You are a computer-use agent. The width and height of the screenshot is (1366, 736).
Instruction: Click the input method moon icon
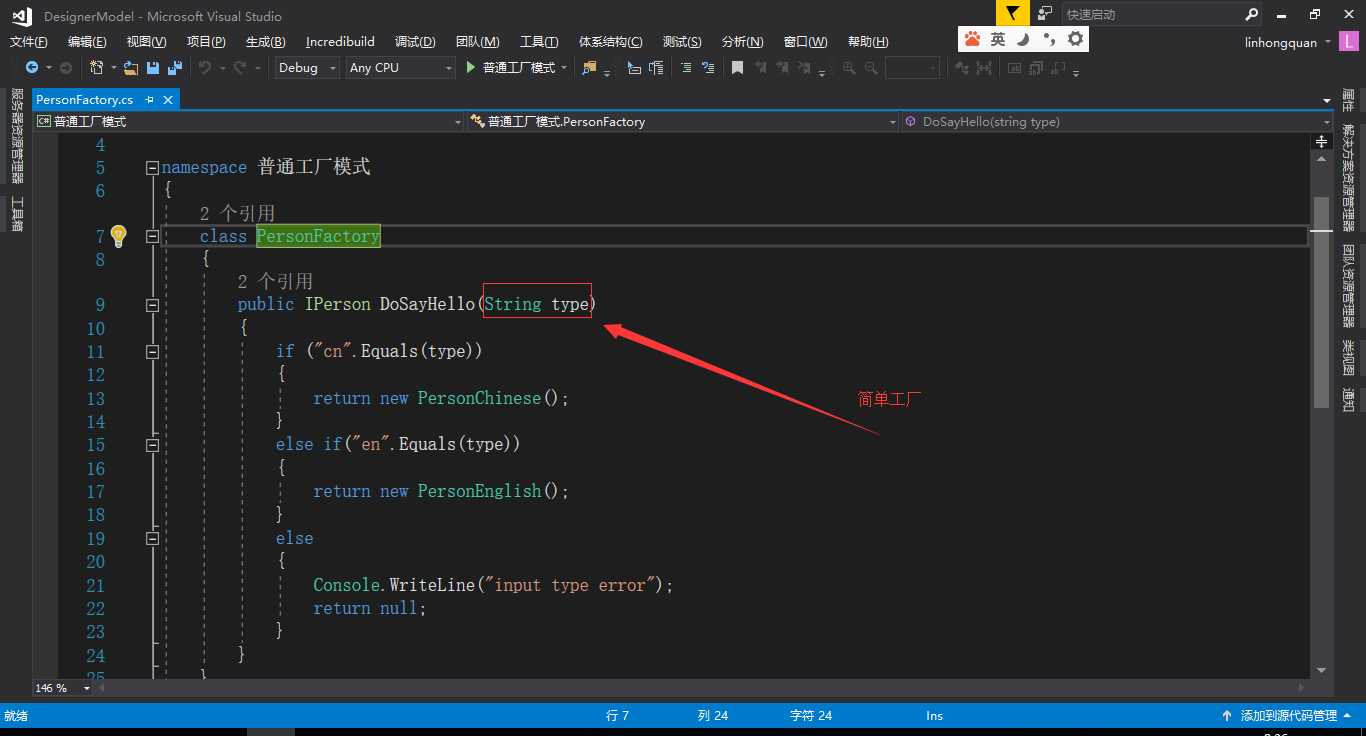coord(1023,39)
